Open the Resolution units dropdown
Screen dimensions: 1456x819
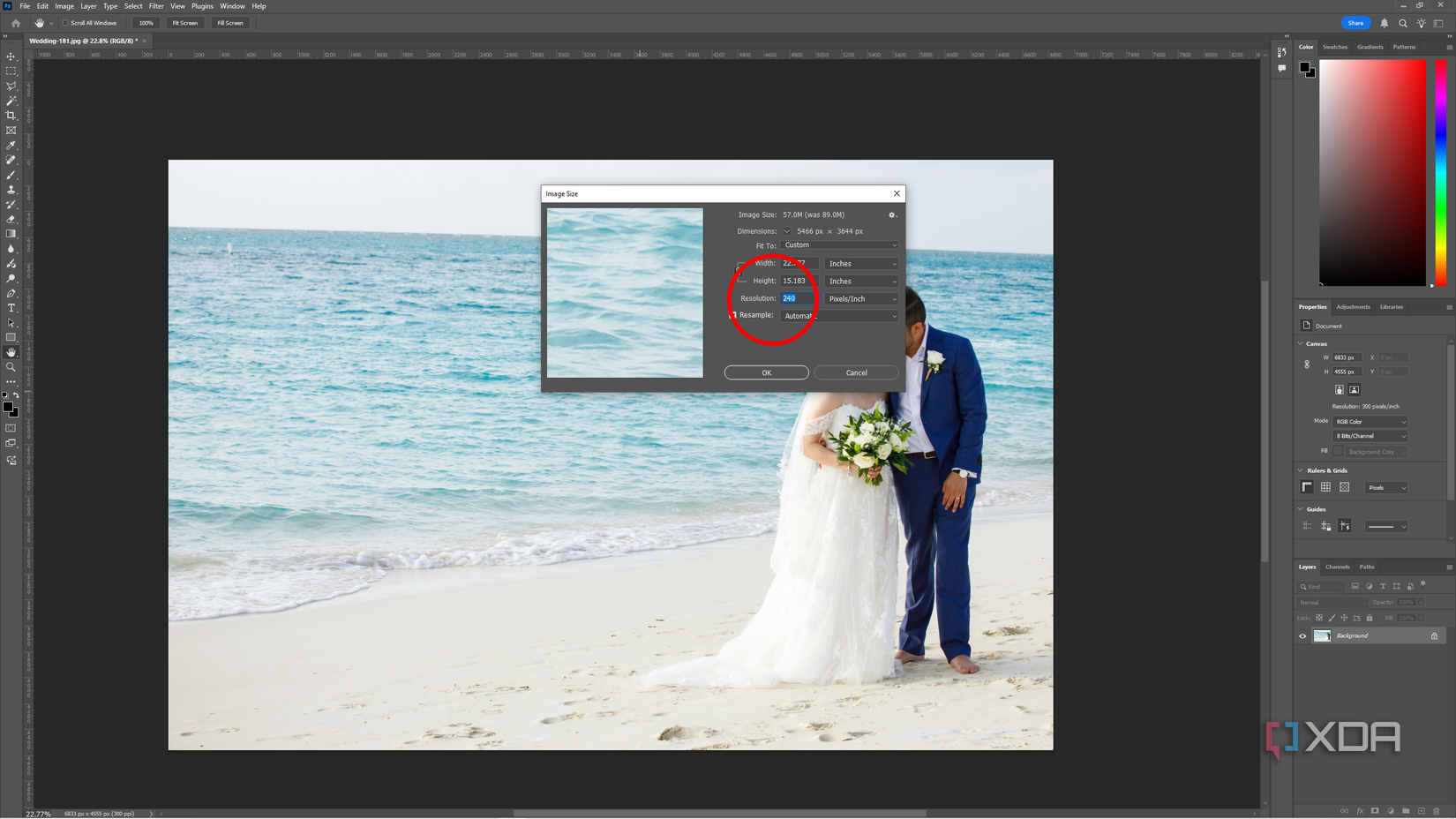[861, 298]
